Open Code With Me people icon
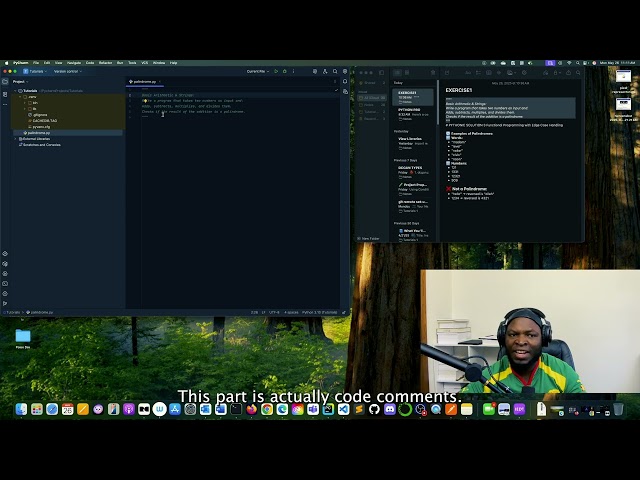 click(325, 71)
